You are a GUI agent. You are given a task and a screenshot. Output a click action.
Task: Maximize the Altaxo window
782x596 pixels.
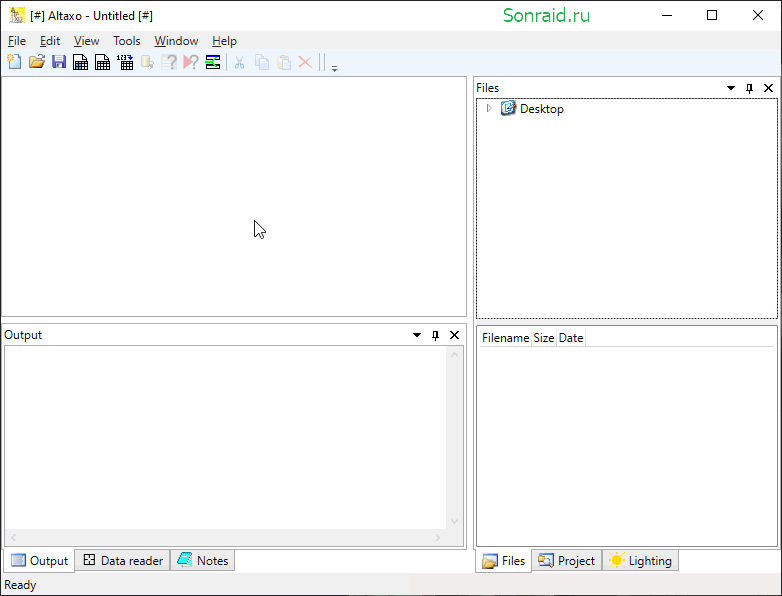pyautogui.click(x=712, y=15)
